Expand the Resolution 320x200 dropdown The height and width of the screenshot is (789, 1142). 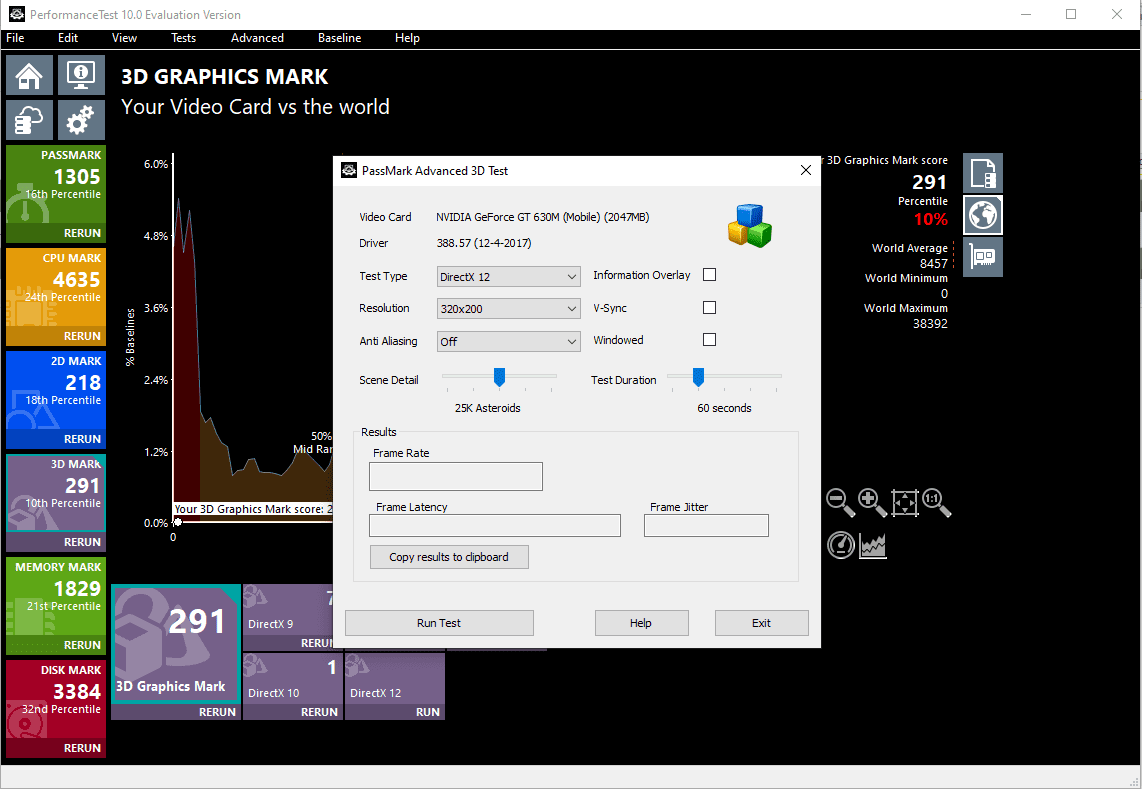[x=508, y=309]
